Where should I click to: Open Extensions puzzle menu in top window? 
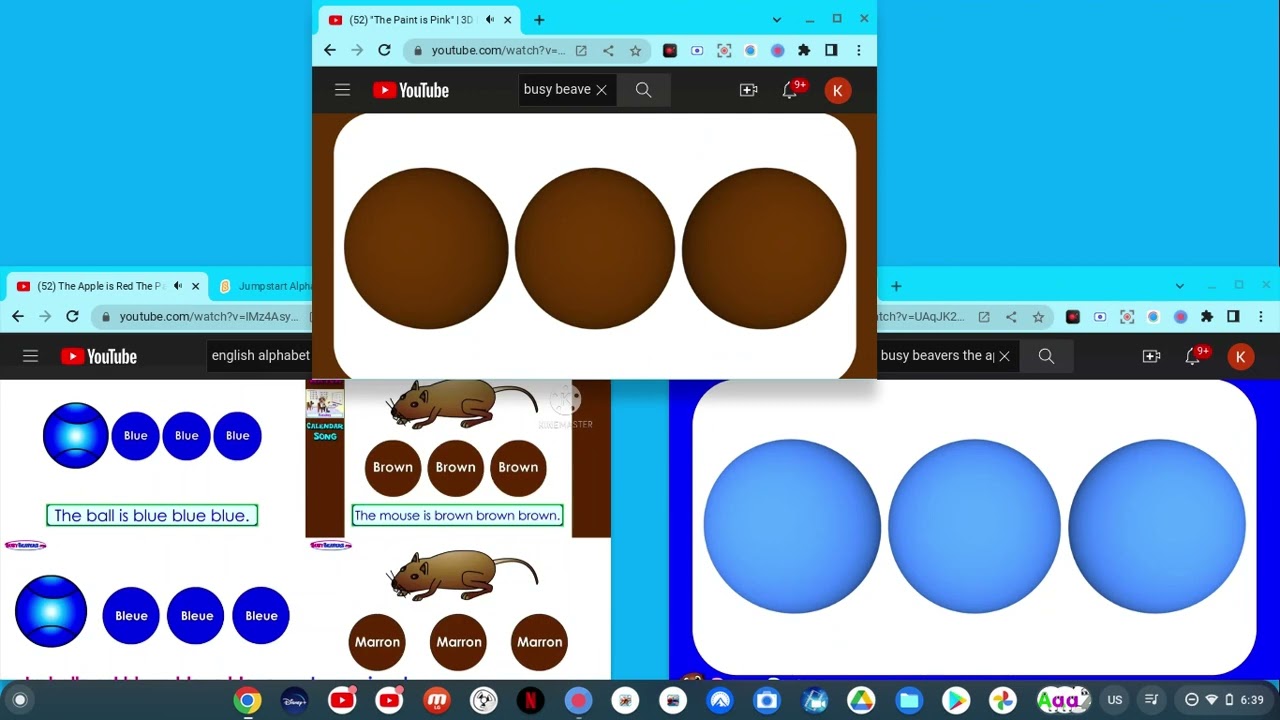(804, 50)
